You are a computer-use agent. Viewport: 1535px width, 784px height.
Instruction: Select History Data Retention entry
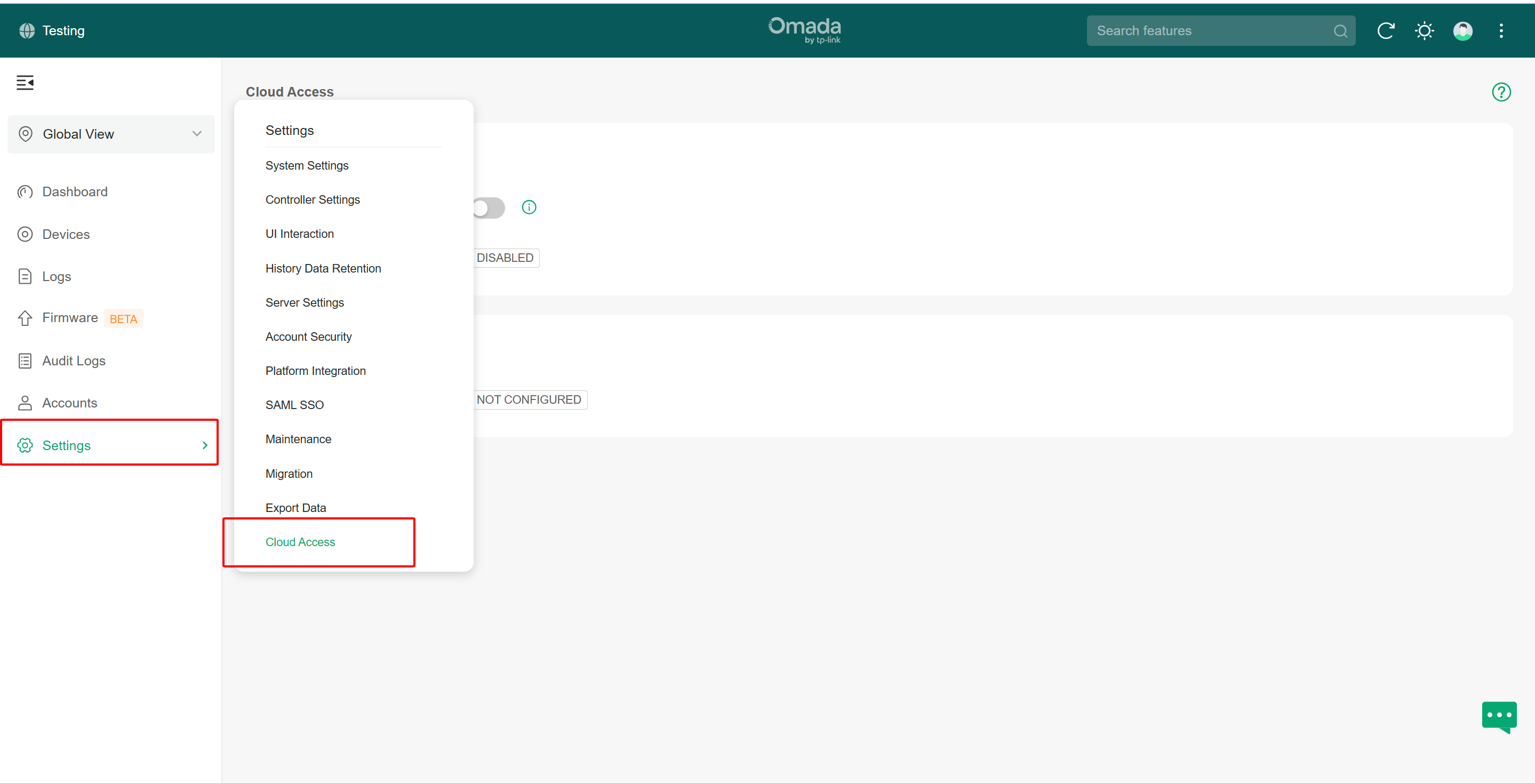323,269
